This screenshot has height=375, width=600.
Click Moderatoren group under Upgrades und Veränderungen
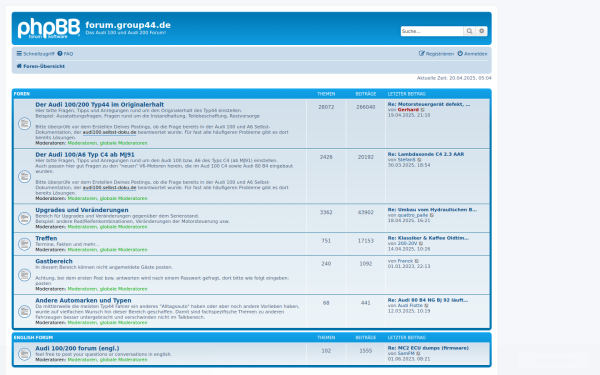(x=82, y=227)
